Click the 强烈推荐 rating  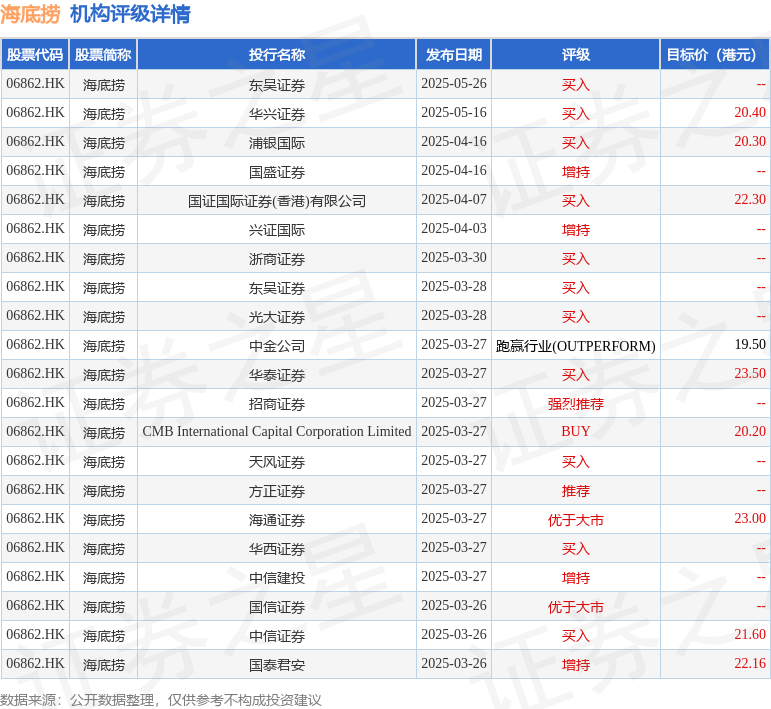point(576,404)
